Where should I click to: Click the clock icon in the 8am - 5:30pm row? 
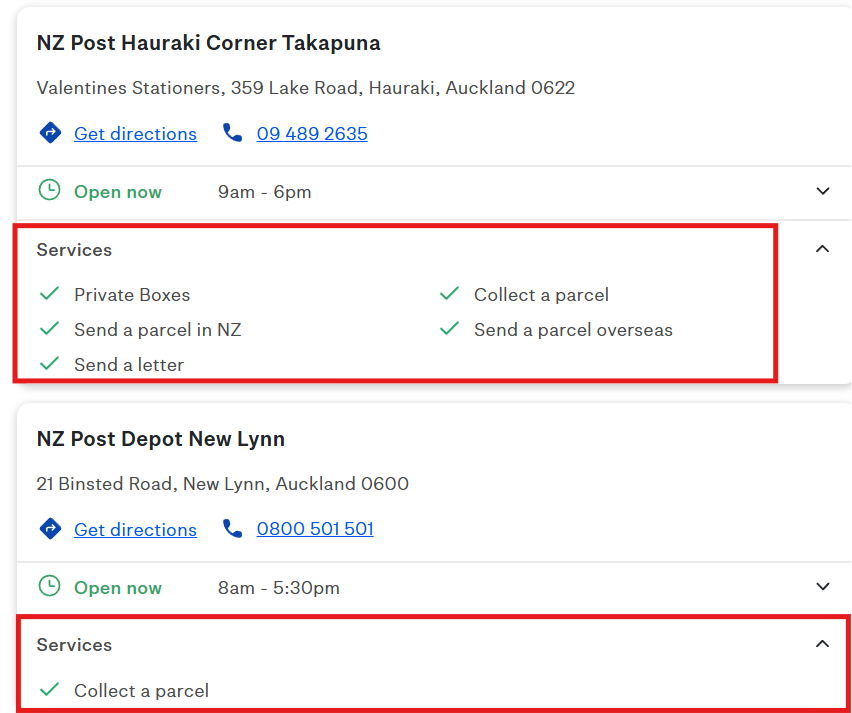(x=49, y=586)
